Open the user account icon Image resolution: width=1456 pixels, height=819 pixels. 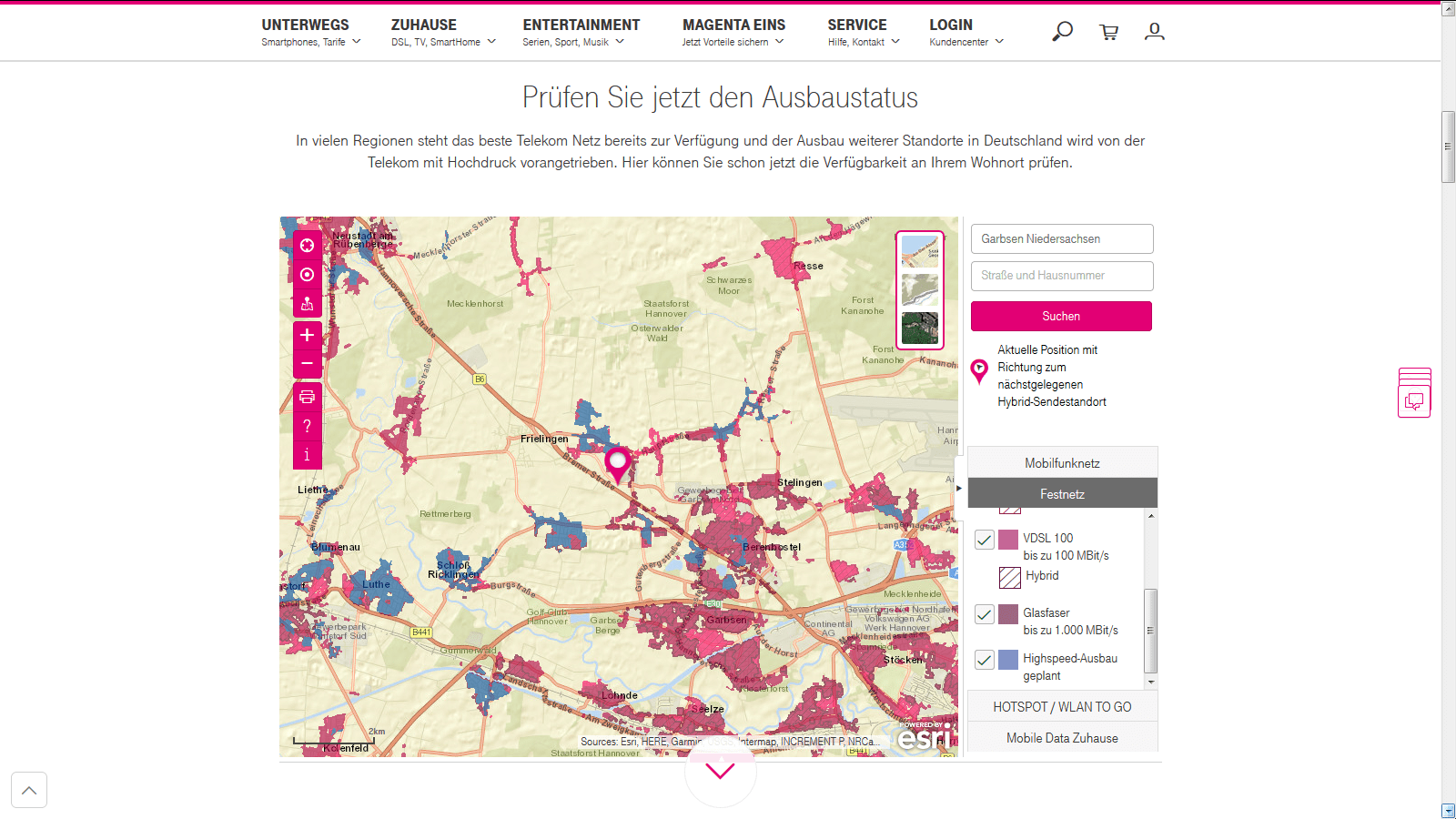1154,32
